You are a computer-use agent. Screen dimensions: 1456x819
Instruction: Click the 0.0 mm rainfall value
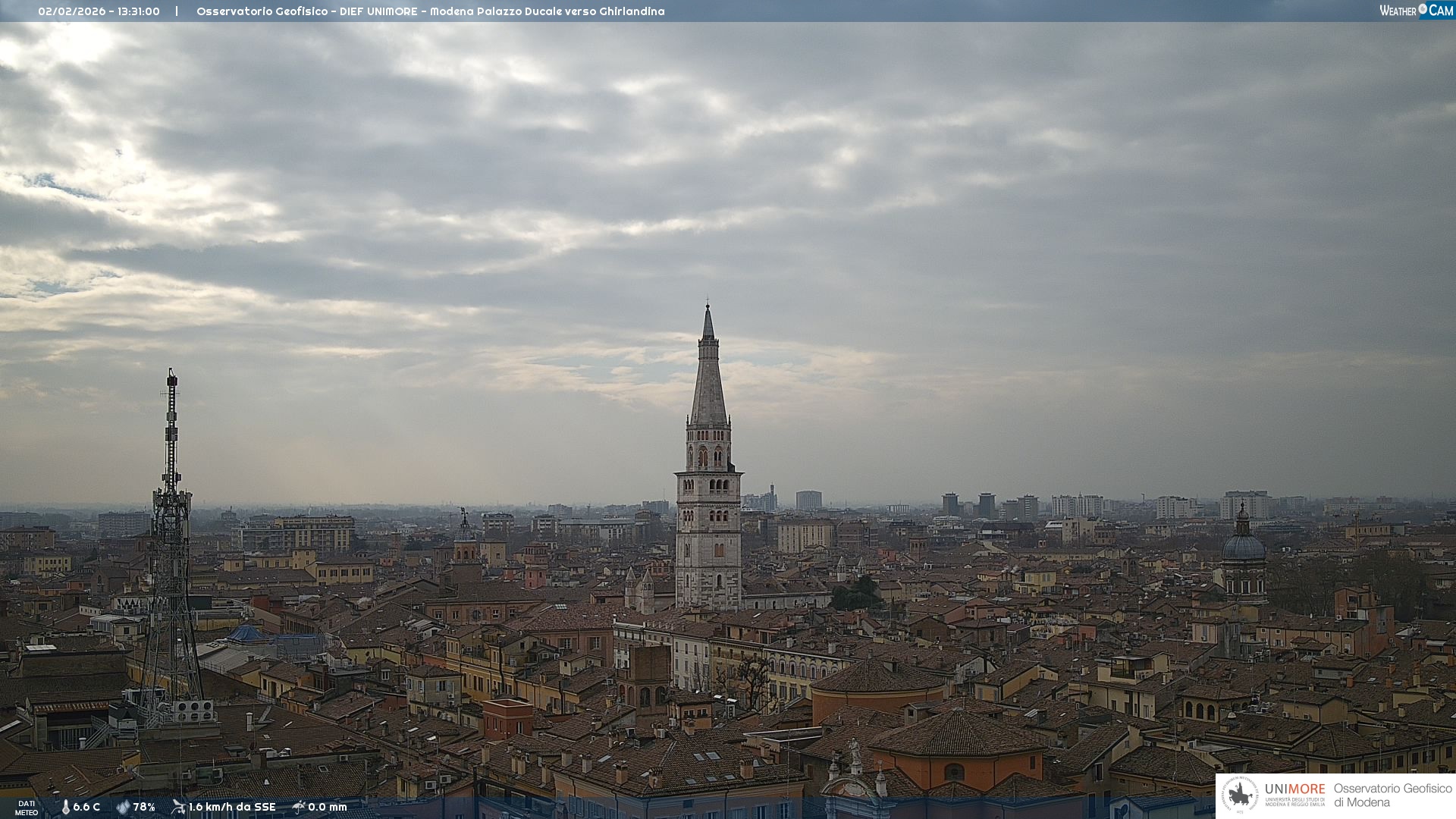click(x=328, y=808)
